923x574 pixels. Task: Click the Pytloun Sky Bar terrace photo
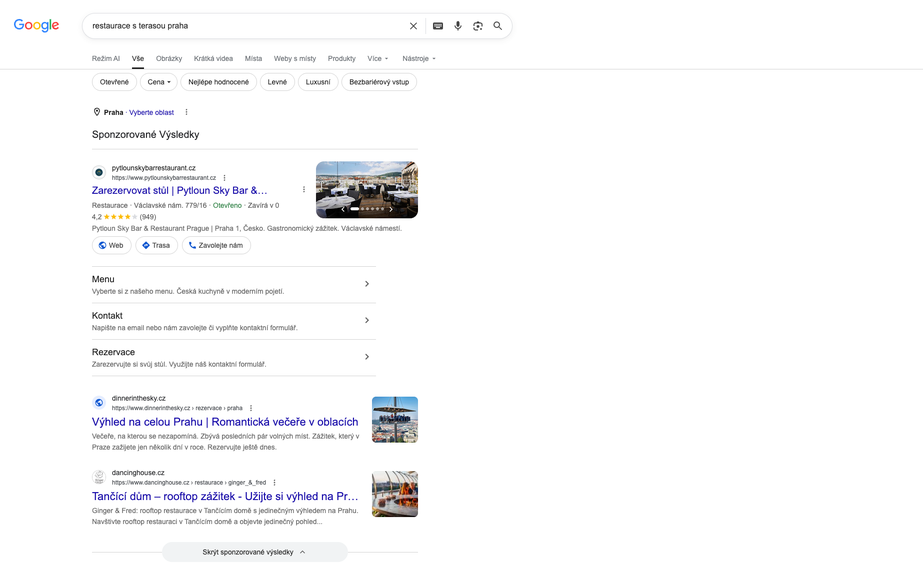367,190
